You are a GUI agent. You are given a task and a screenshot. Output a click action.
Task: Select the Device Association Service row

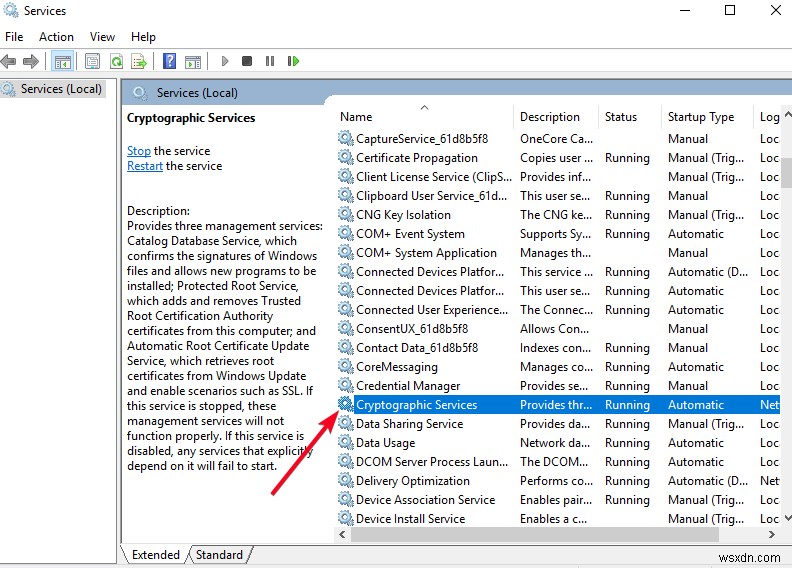point(558,499)
